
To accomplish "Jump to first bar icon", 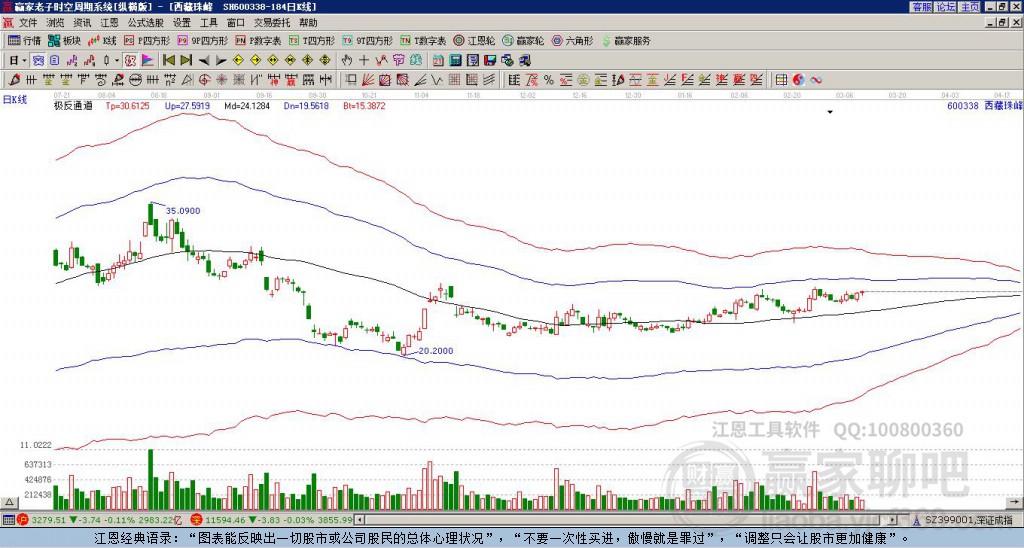I will [168, 61].
